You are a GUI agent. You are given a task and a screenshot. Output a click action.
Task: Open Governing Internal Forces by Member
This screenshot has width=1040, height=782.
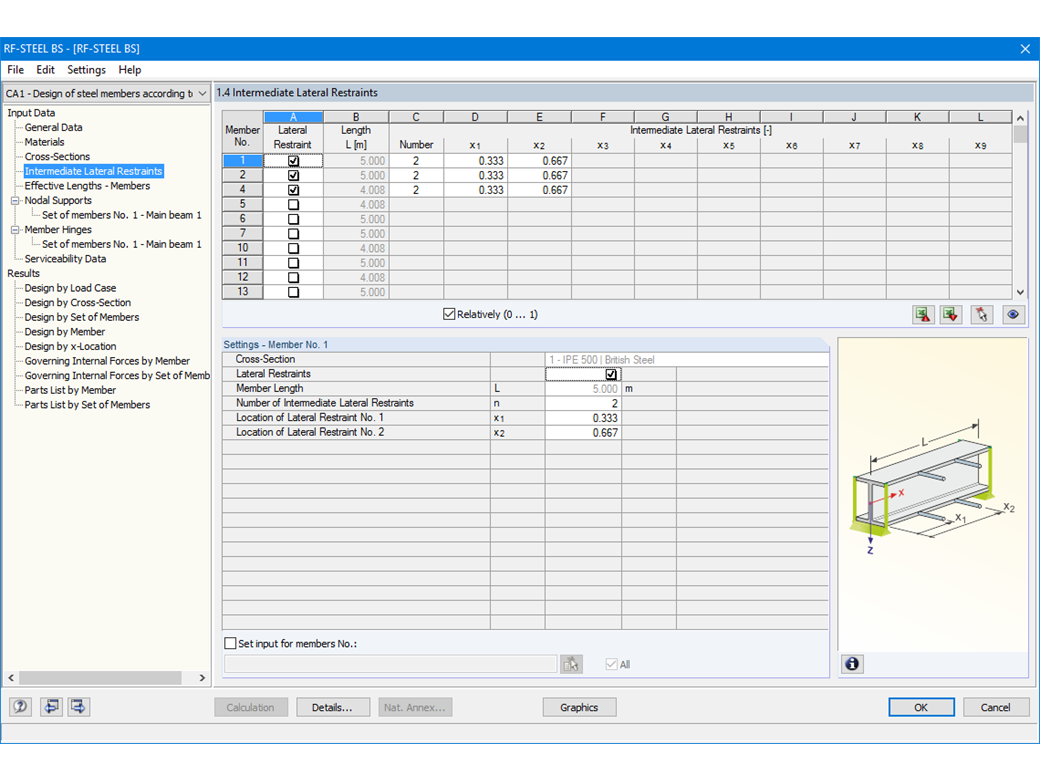(107, 361)
